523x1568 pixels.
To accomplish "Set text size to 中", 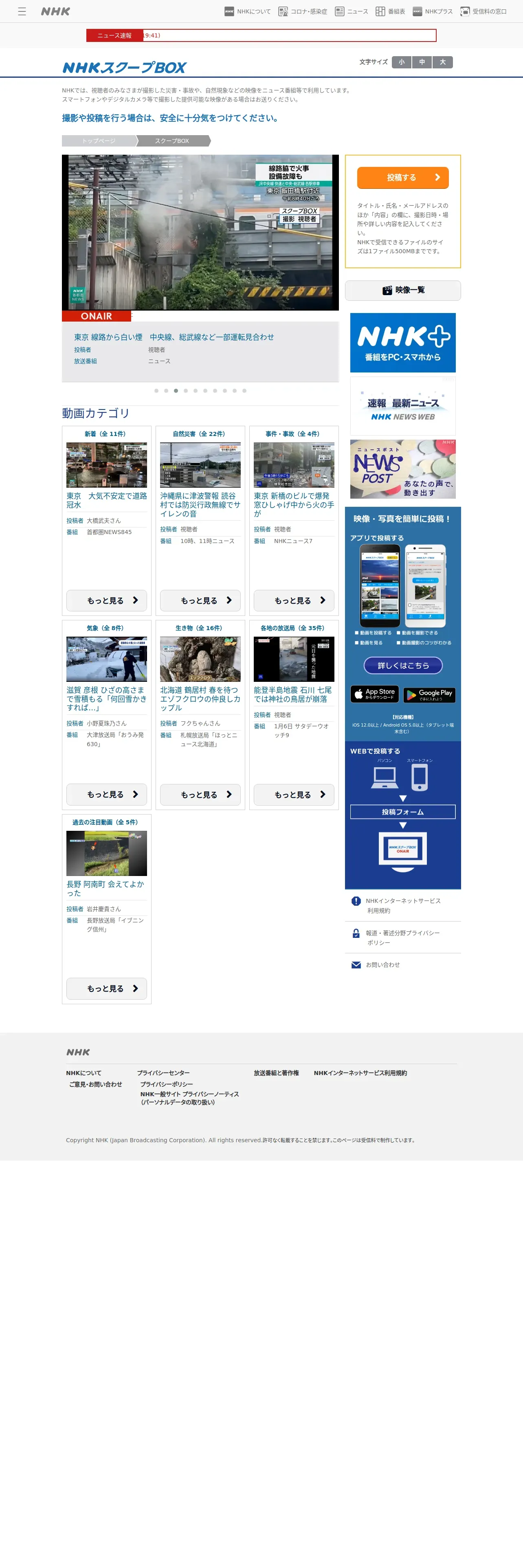I will click(422, 62).
